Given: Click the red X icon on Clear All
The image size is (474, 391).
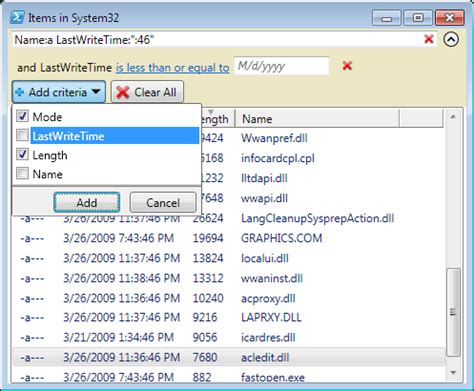Looking at the screenshot, I should click(123, 92).
